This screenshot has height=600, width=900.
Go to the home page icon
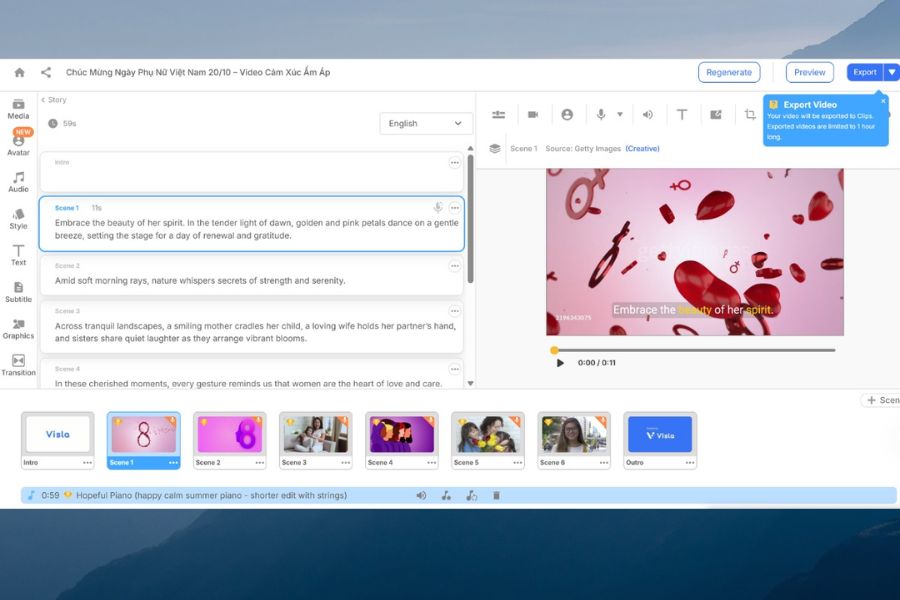tap(19, 72)
